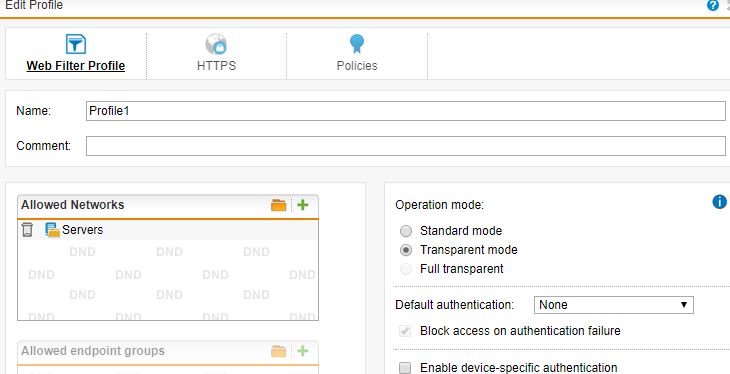Click the HTTPS globe lock icon

pos(216,44)
